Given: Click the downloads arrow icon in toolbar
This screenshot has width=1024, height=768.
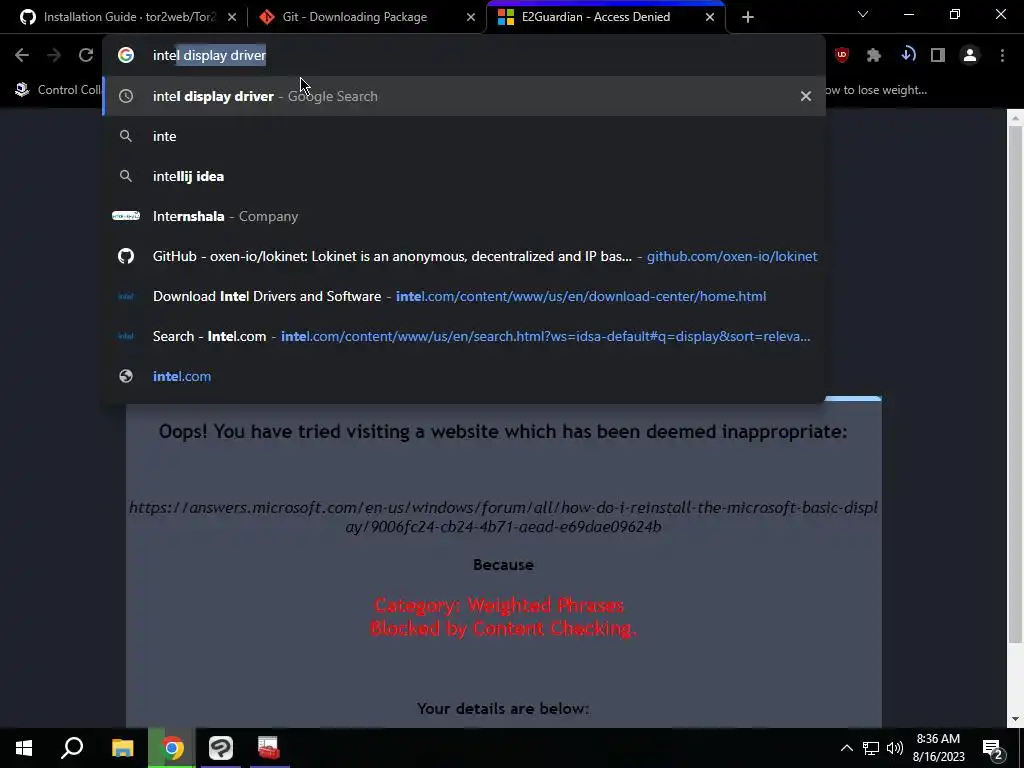Looking at the screenshot, I should point(908,56).
